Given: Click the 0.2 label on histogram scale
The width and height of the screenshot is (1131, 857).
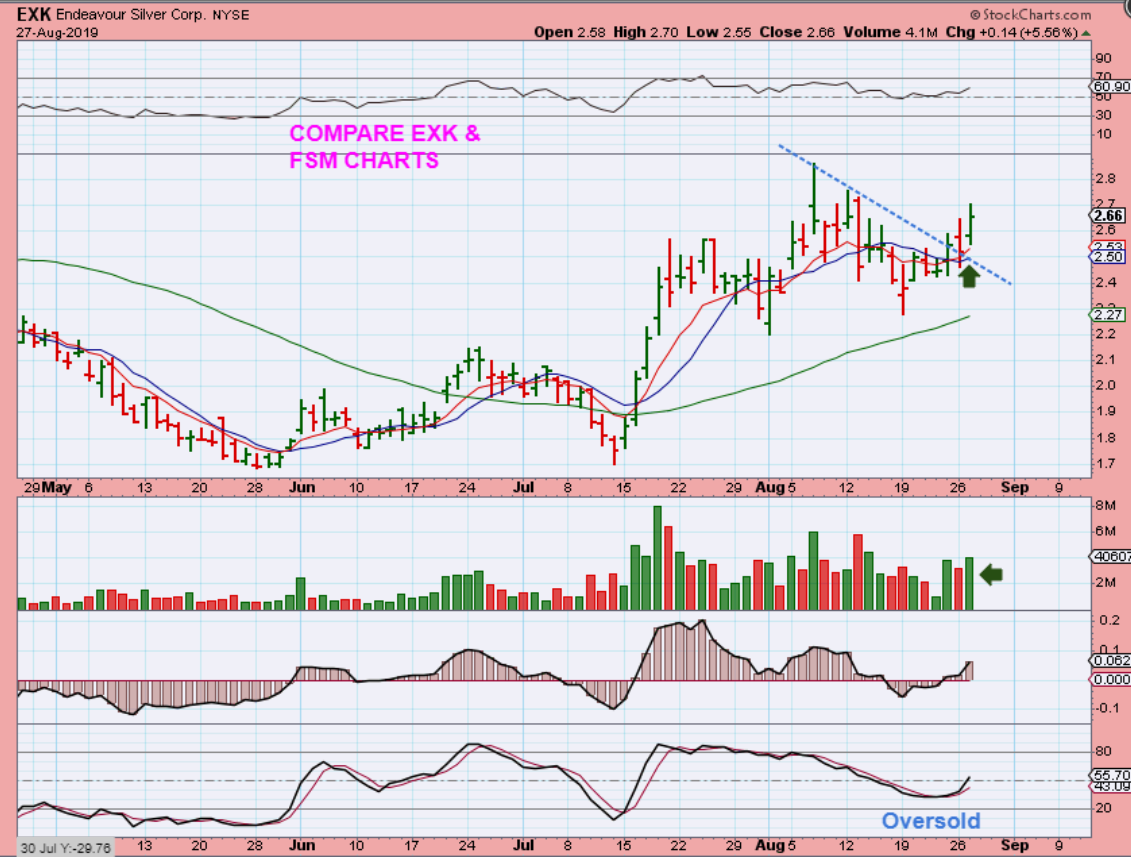Looking at the screenshot, I should (x=1110, y=620).
